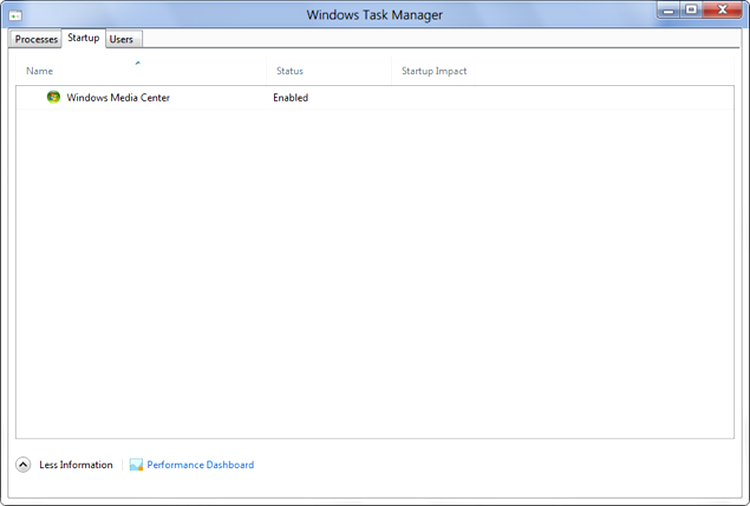
Task: Collapse view using Less Information arrow
Action: tap(23, 464)
